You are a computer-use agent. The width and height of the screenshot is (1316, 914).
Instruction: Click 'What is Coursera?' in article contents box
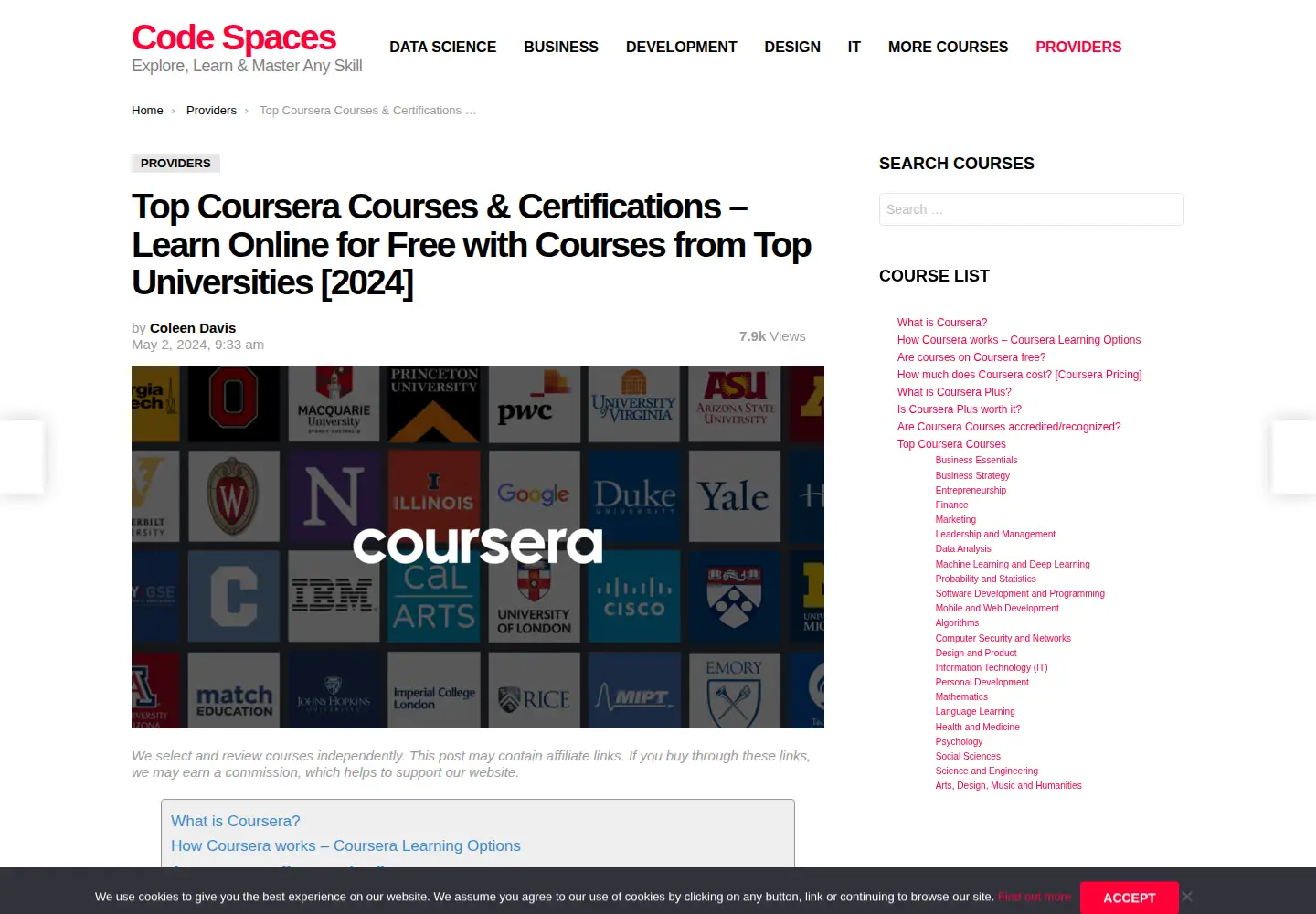click(x=236, y=822)
